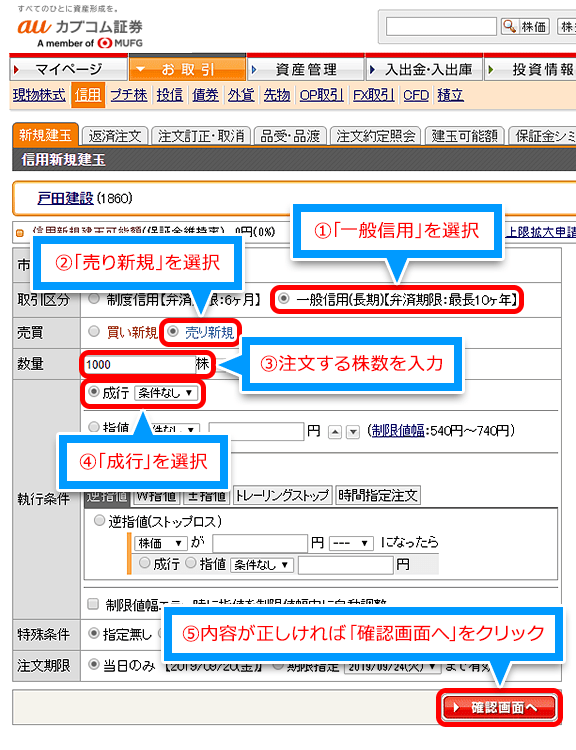The image size is (576, 750).
Task: Tick the 制限値幅 auto-adjust checkbox
Action: [93, 604]
